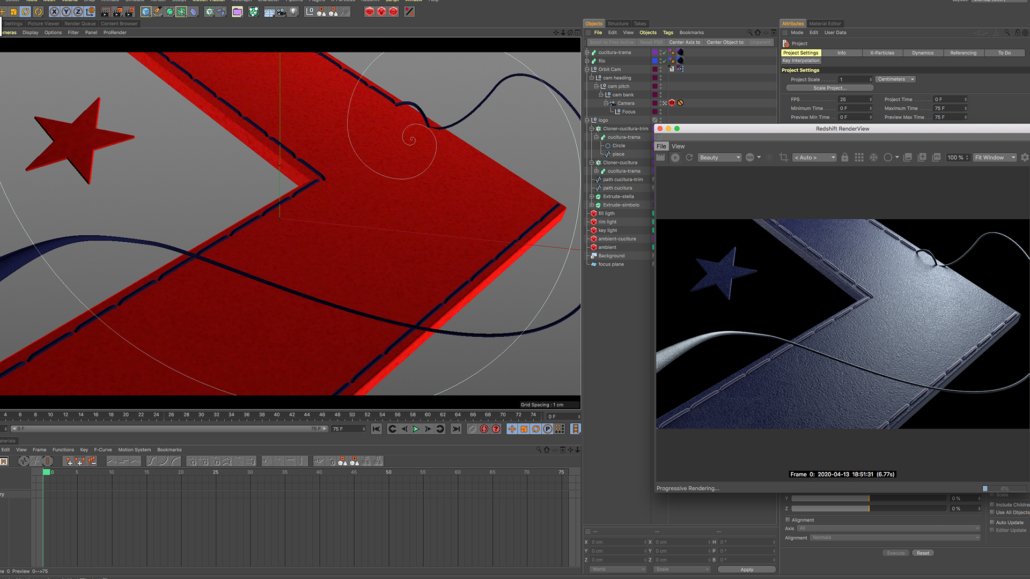Click the Apply button in coordinates panel
The height and width of the screenshot is (579, 1030).
coord(747,570)
